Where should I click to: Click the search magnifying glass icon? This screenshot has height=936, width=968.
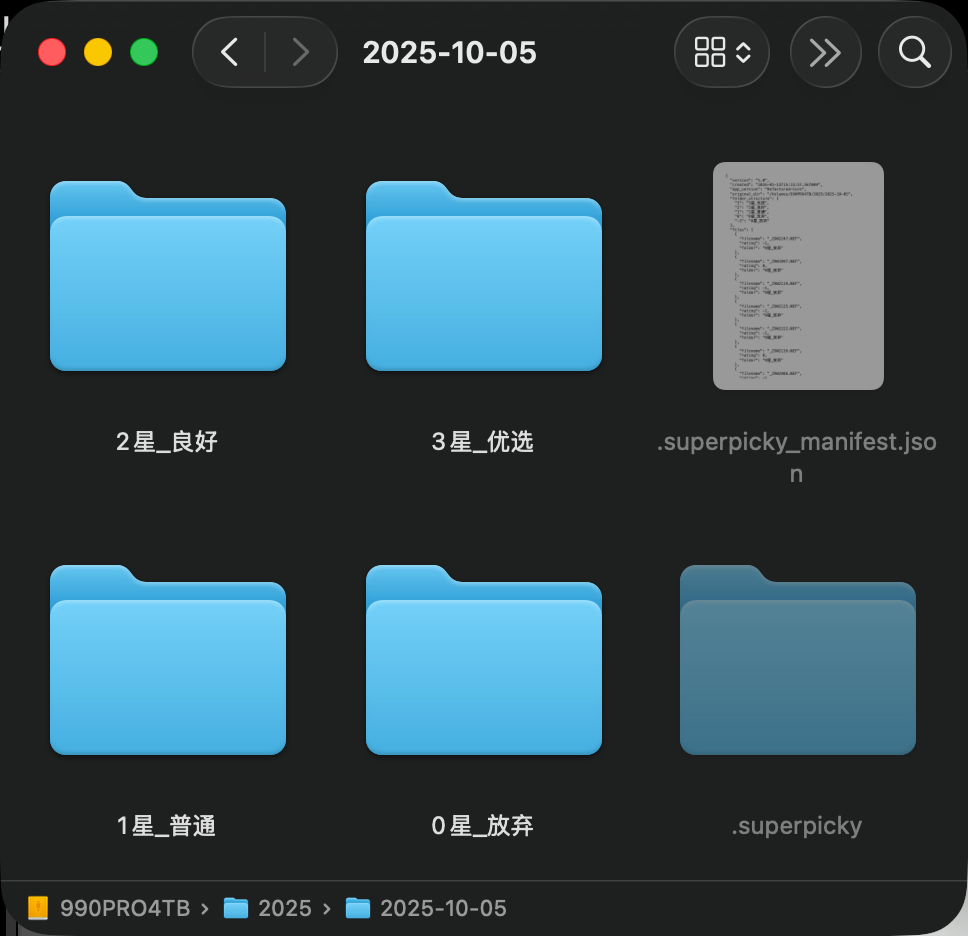914,52
